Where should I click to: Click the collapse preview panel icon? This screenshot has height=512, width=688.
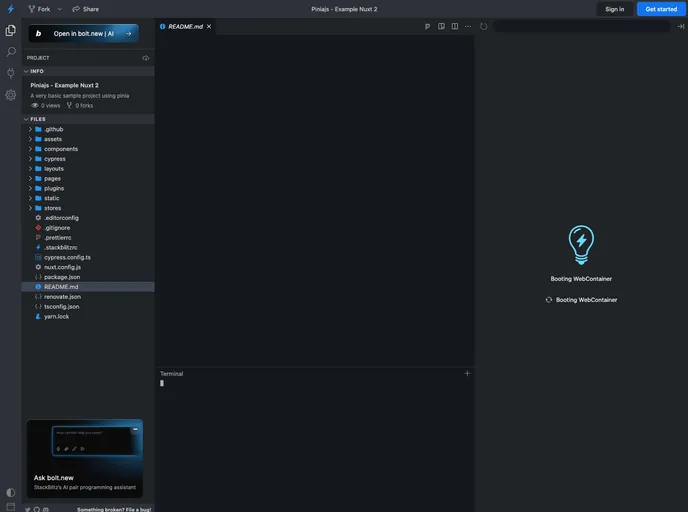681,26
